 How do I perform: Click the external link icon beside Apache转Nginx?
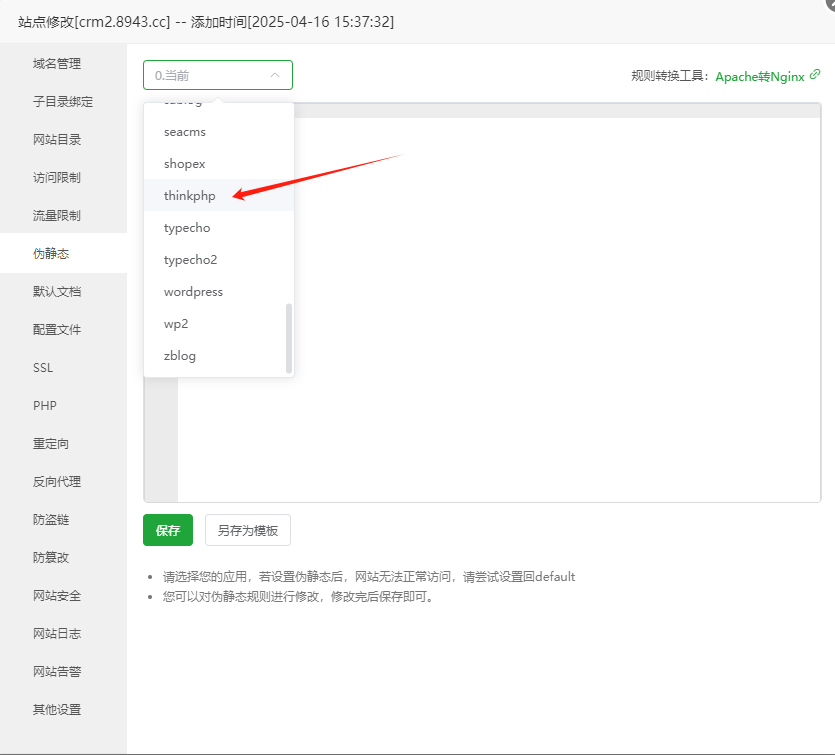815,75
